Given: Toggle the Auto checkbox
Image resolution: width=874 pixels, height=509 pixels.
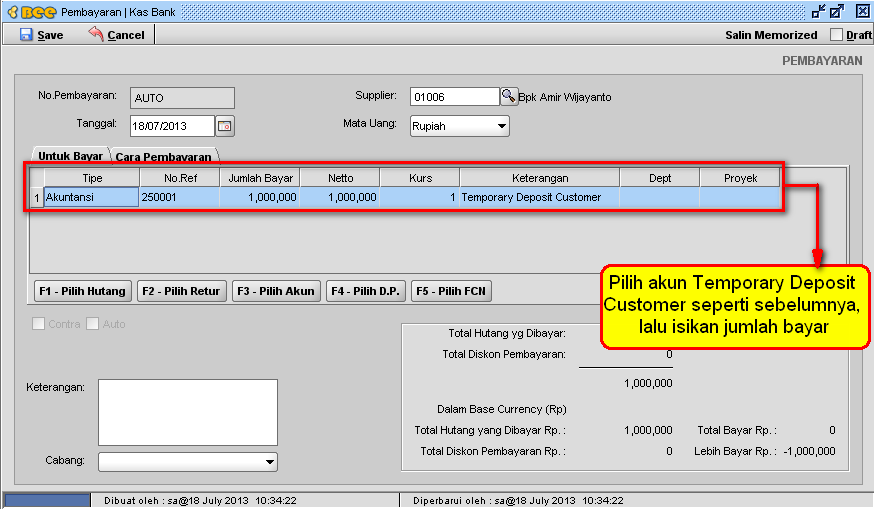Looking at the screenshot, I should (x=93, y=324).
